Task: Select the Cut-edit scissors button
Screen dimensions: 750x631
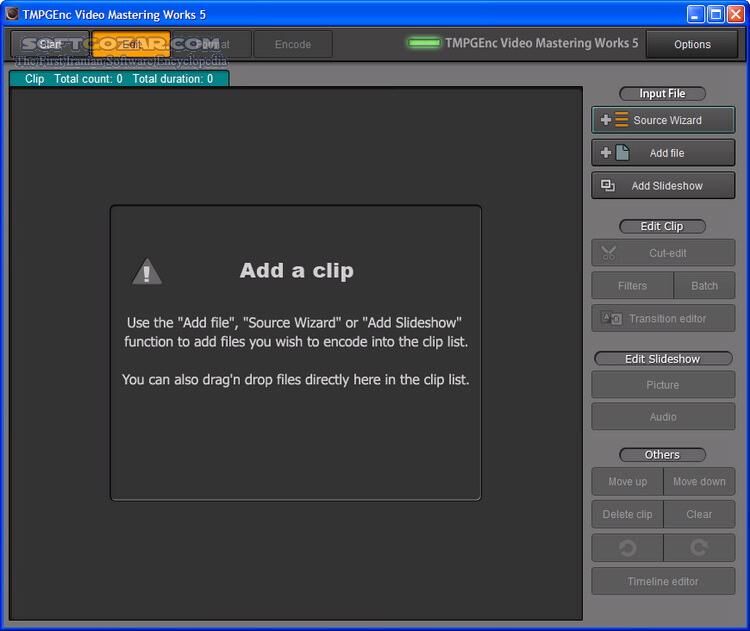Action: [x=663, y=253]
